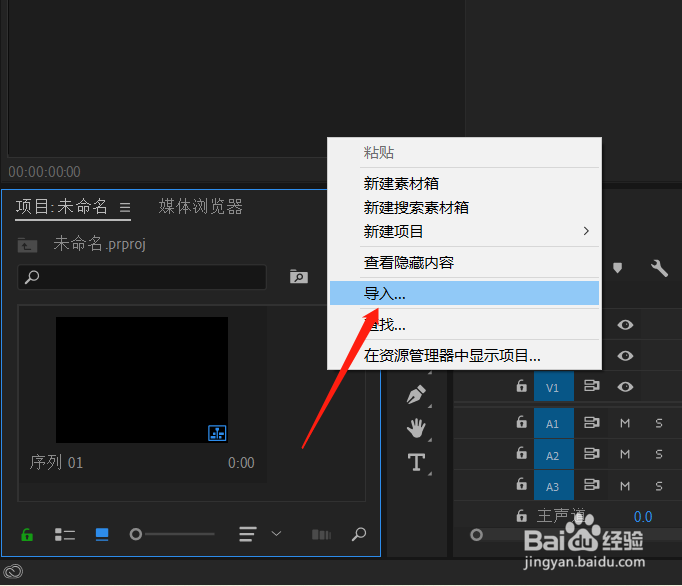
Task: Click the project search input field
Action: click(142, 277)
